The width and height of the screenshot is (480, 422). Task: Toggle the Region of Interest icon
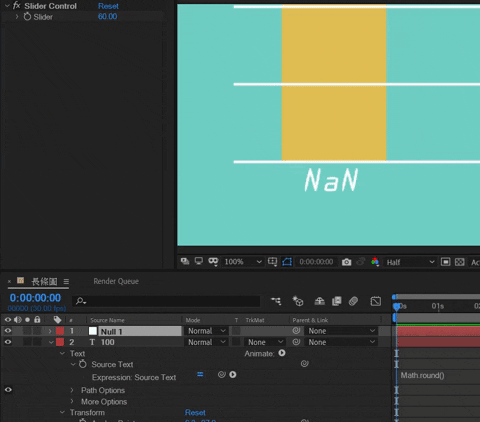click(x=445, y=262)
